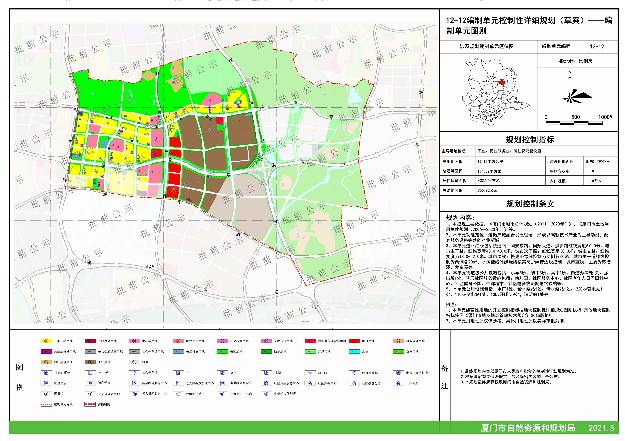The width and height of the screenshot is (625, 441).
Task: Click the dark red legend swatch in top row
Action: [91, 342]
